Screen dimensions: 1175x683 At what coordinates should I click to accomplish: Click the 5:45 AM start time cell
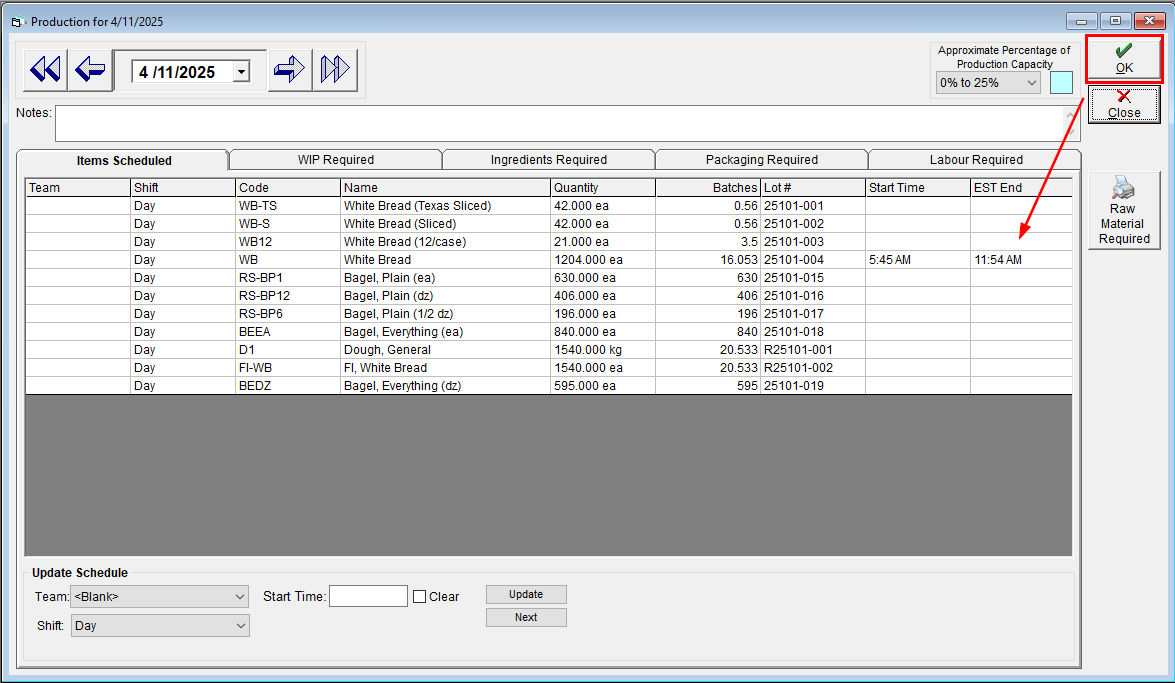pyautogui.click(x=917, y=259)
